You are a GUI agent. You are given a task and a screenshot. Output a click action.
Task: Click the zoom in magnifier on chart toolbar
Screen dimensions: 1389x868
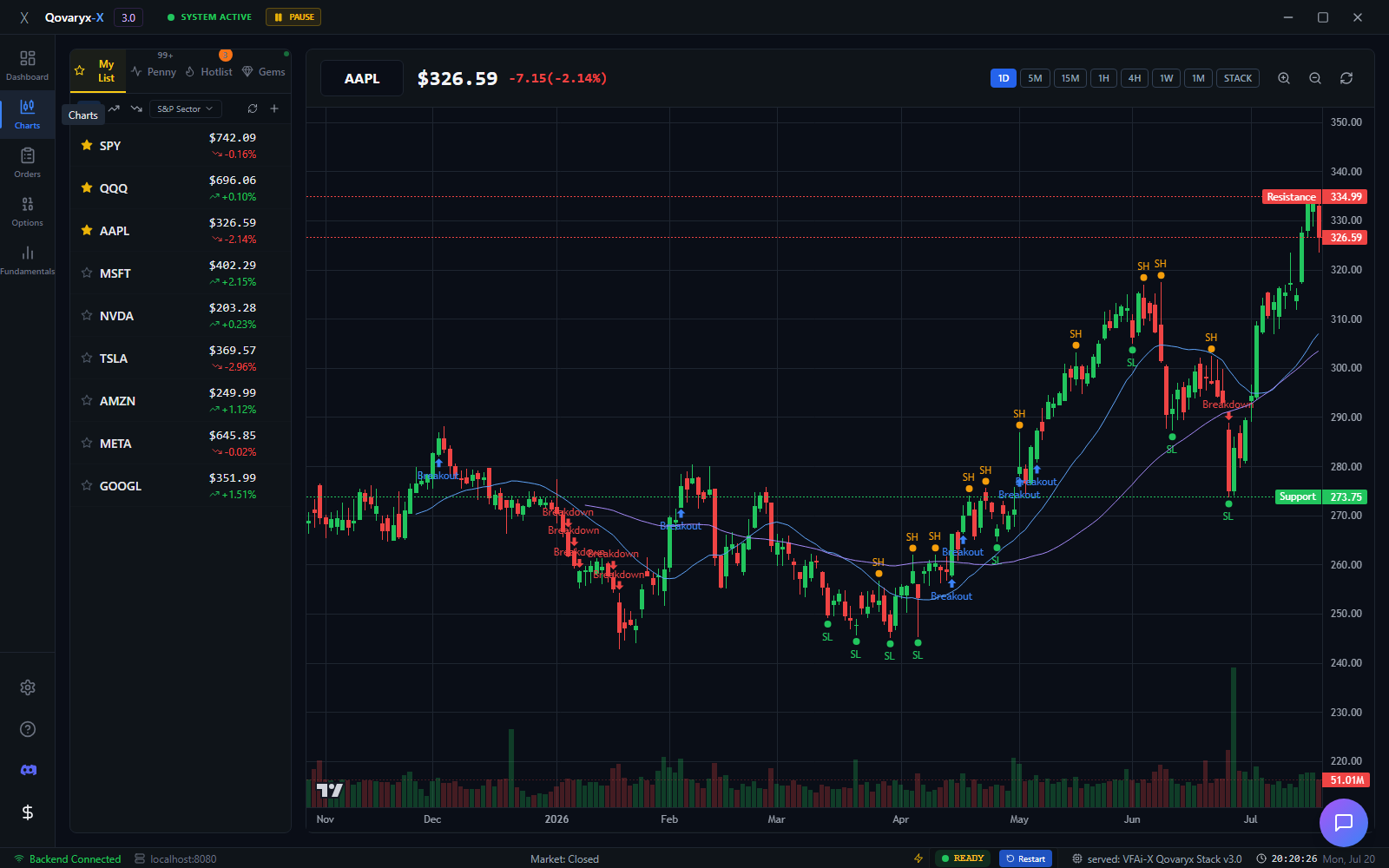(x=1284, y=78)
